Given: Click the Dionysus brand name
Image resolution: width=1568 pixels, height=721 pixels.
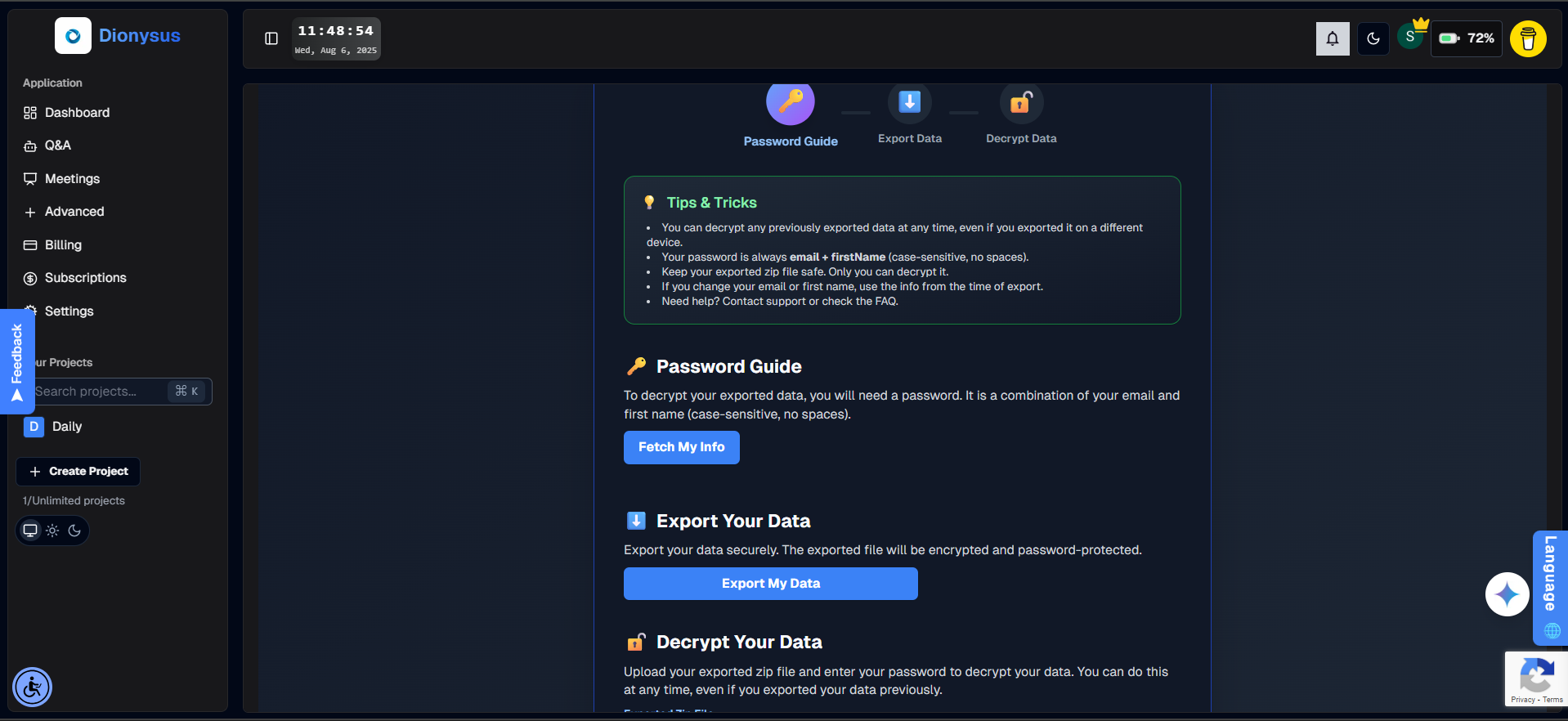Looking at the screenshot, I should 140,36.
